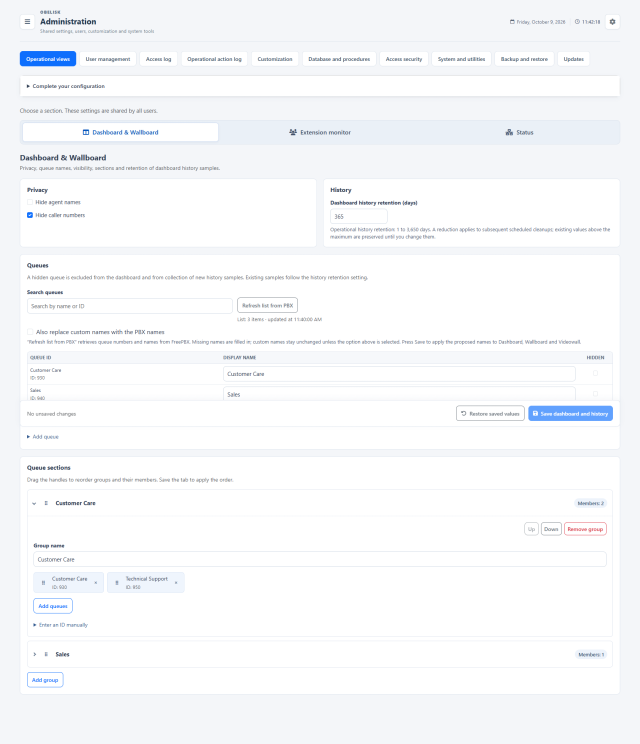Remove Technical Support queue chip with x
Screen dimensions: 640x744
176,583
